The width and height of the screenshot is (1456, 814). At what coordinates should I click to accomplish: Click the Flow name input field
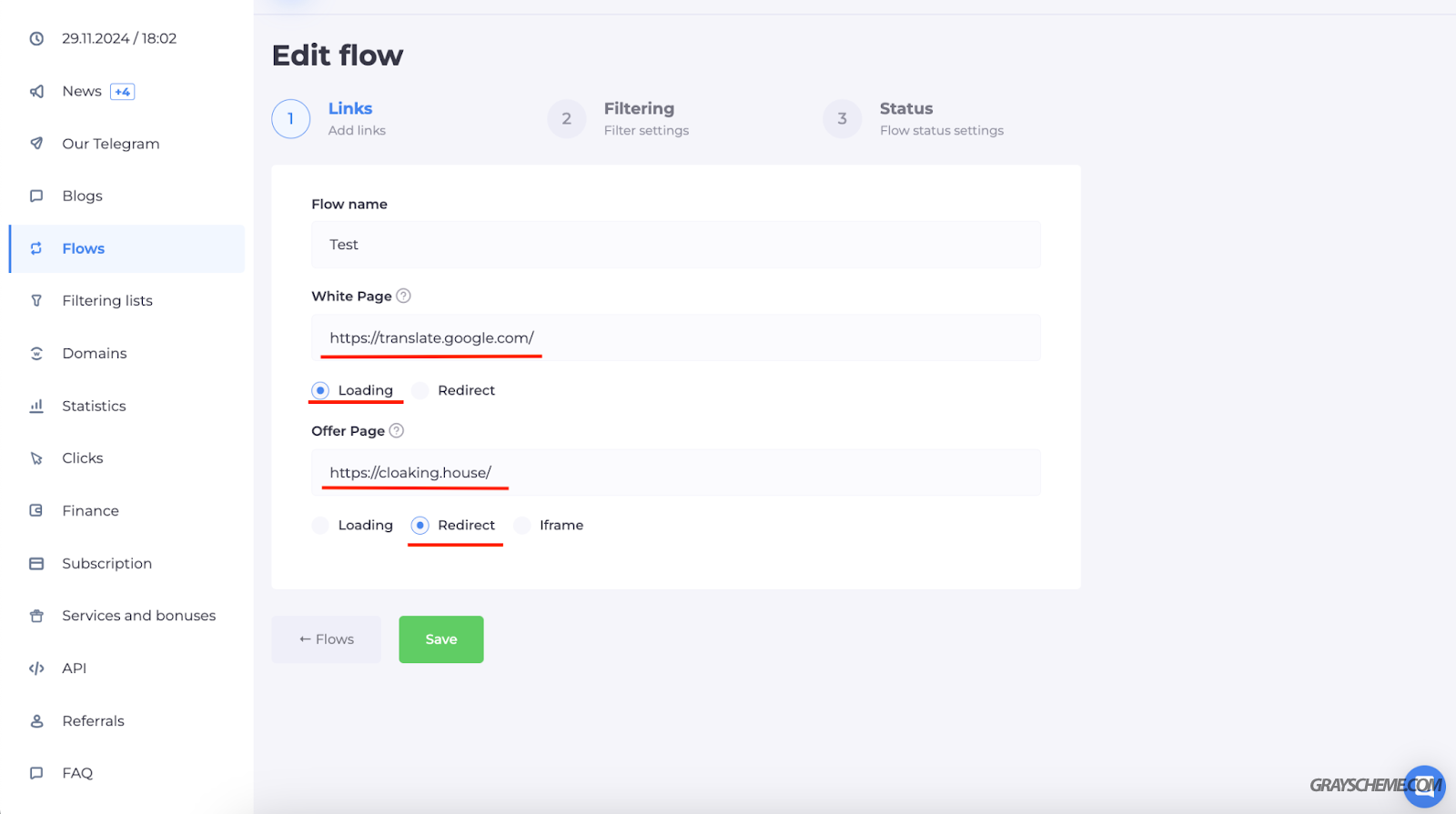point(676,245)
